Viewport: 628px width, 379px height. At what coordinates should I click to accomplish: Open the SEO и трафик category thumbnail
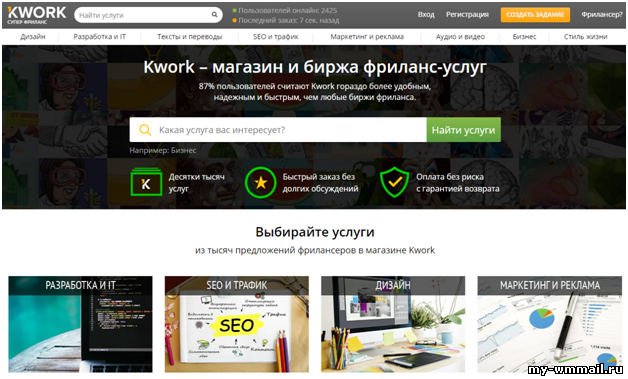[x=237, y=324]
